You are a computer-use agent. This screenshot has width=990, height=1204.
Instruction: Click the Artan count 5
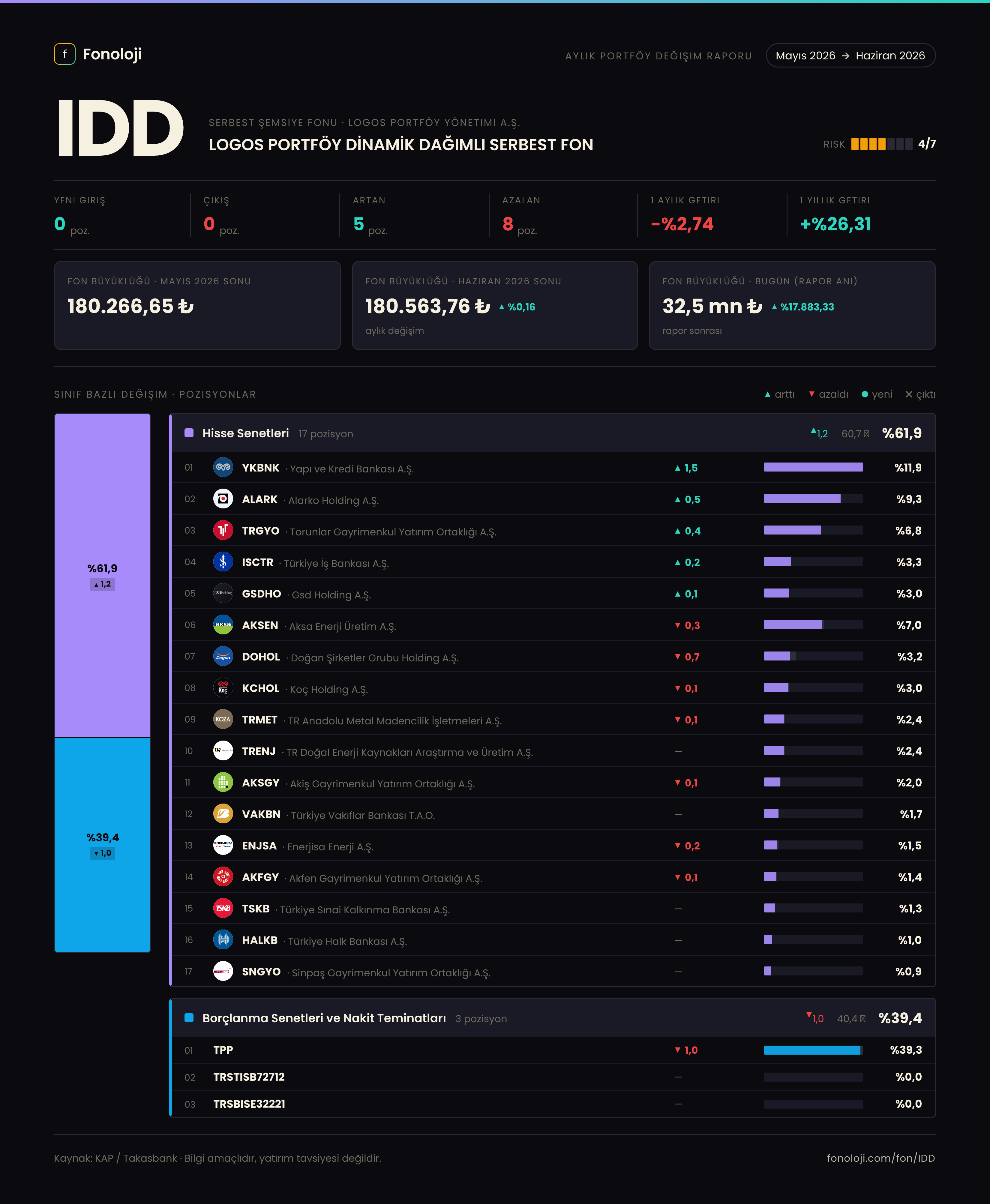358,224
